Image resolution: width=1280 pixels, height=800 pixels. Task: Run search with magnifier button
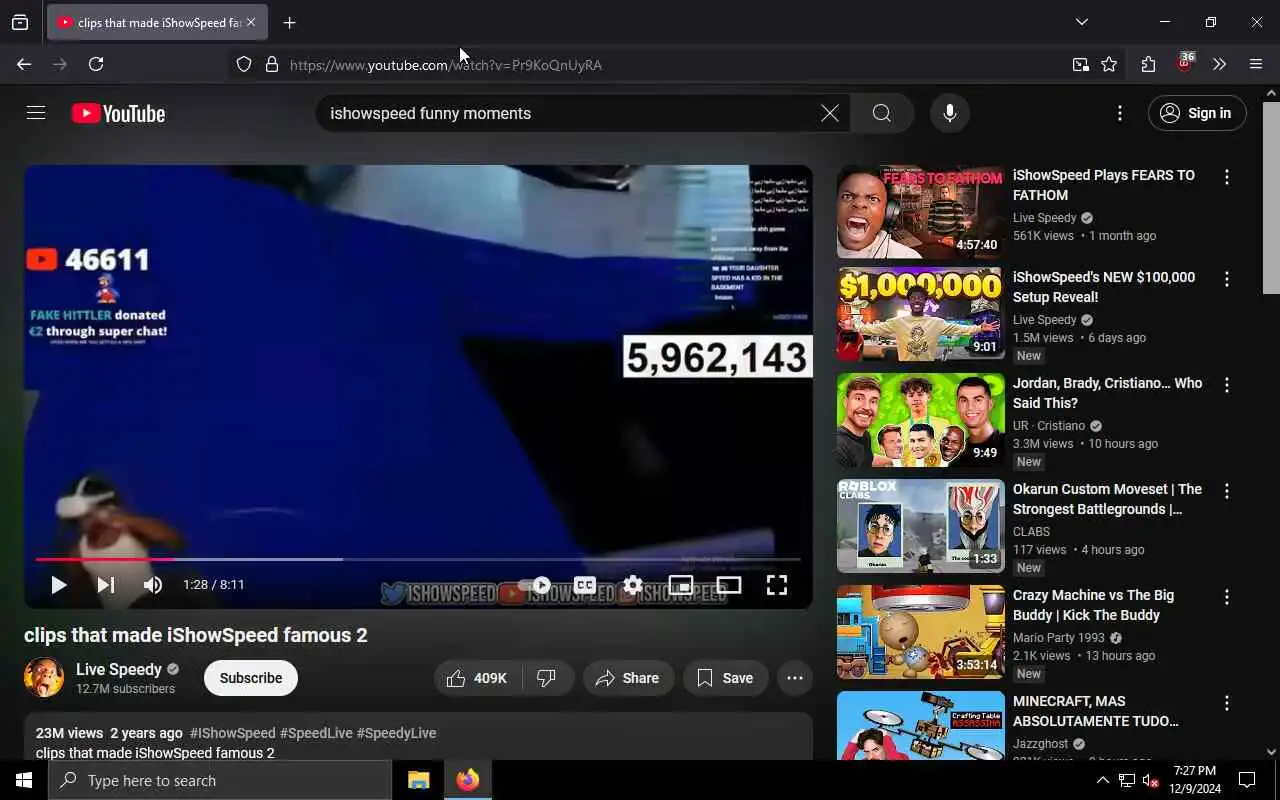(881, 113)
